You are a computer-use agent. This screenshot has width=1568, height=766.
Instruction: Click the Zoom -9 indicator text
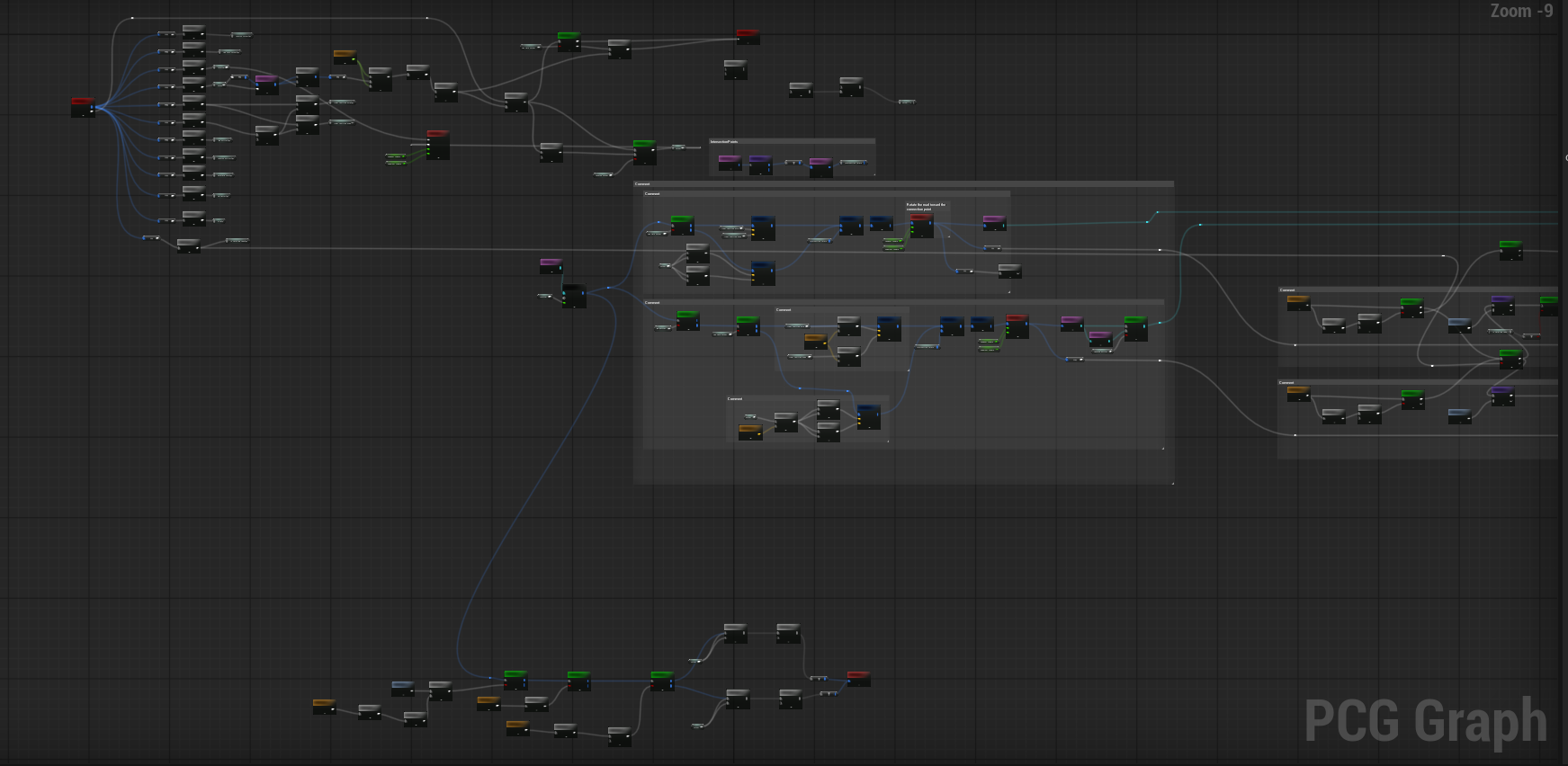(1522, 11)
